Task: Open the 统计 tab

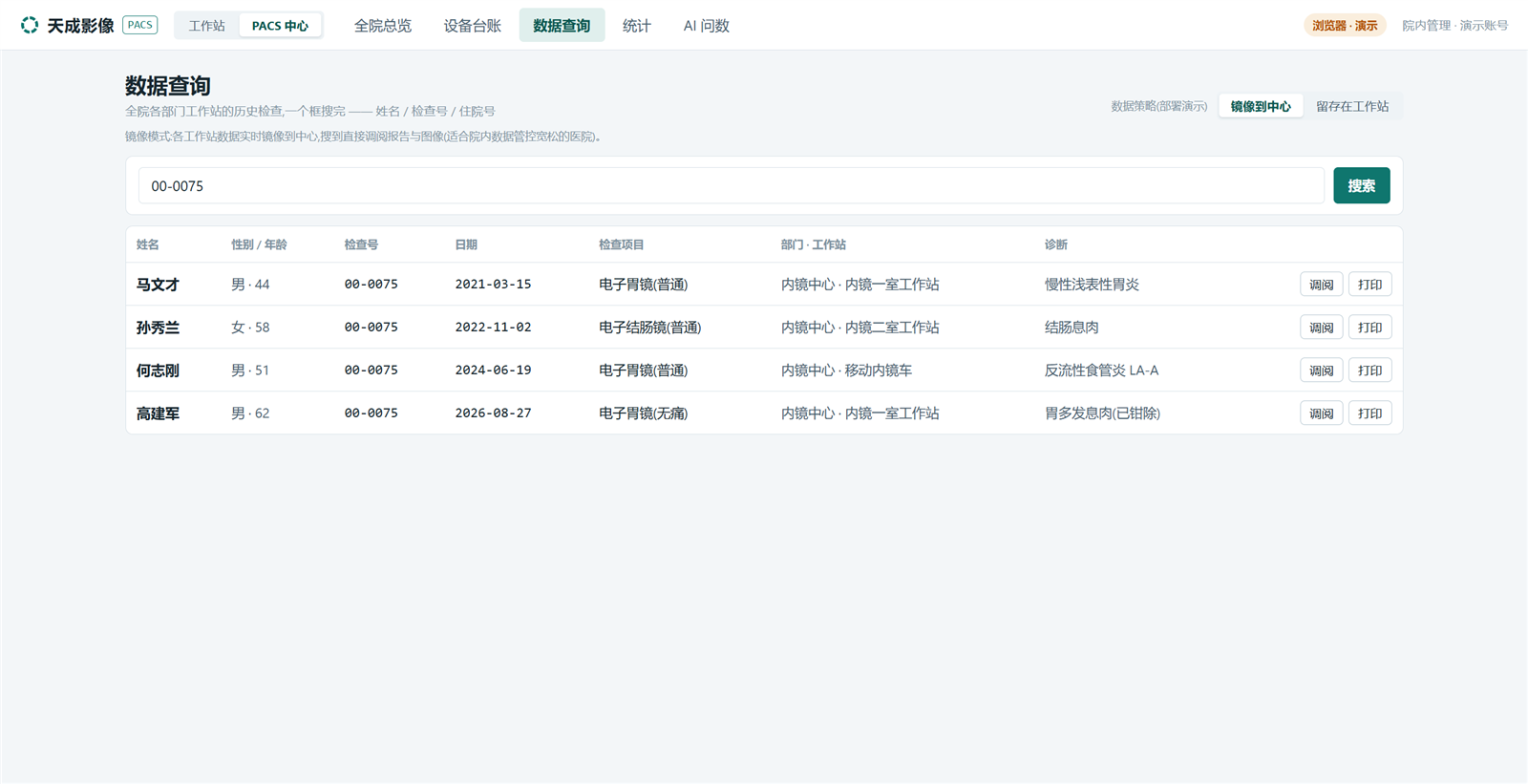Action: click(637, 26)
